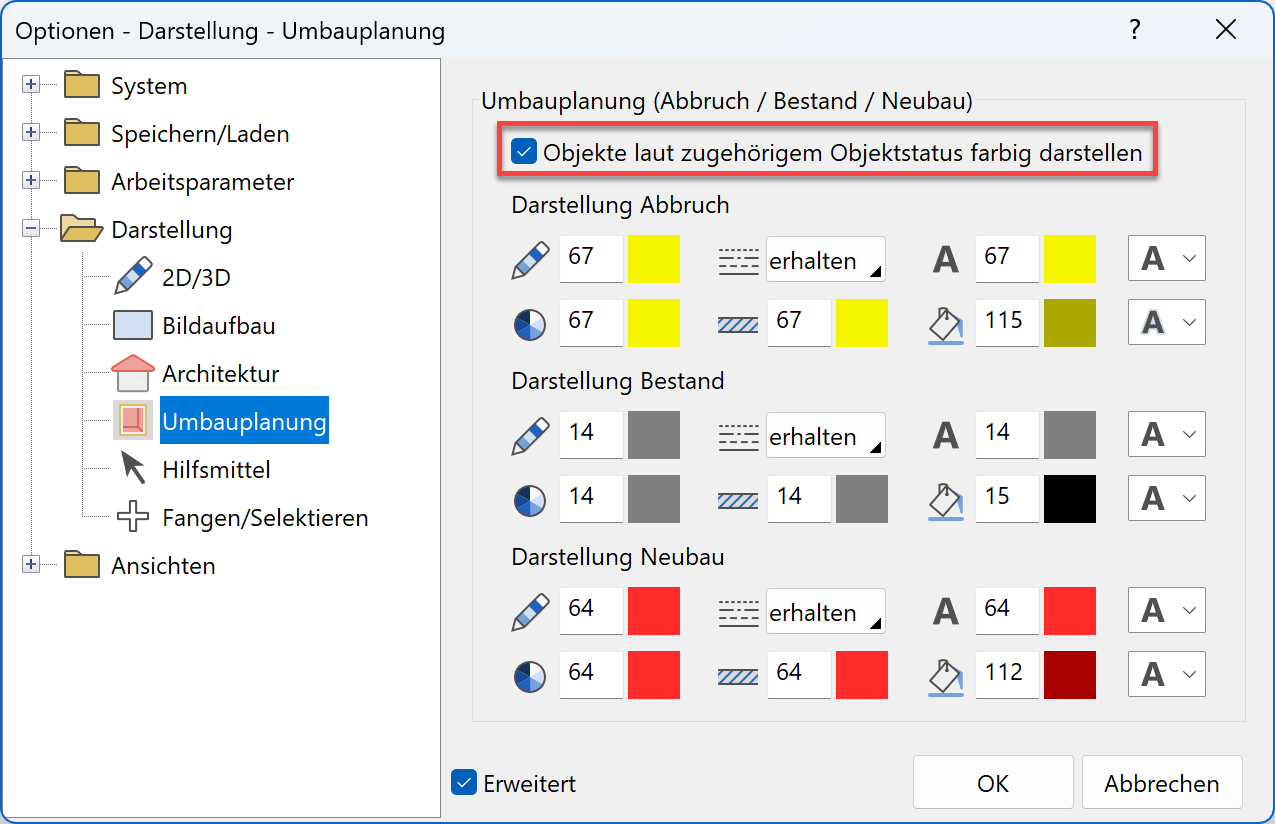Click the line type icon in Darstellung Neubau
Screen dimensions: 1275x824
(x=738, y=610)
